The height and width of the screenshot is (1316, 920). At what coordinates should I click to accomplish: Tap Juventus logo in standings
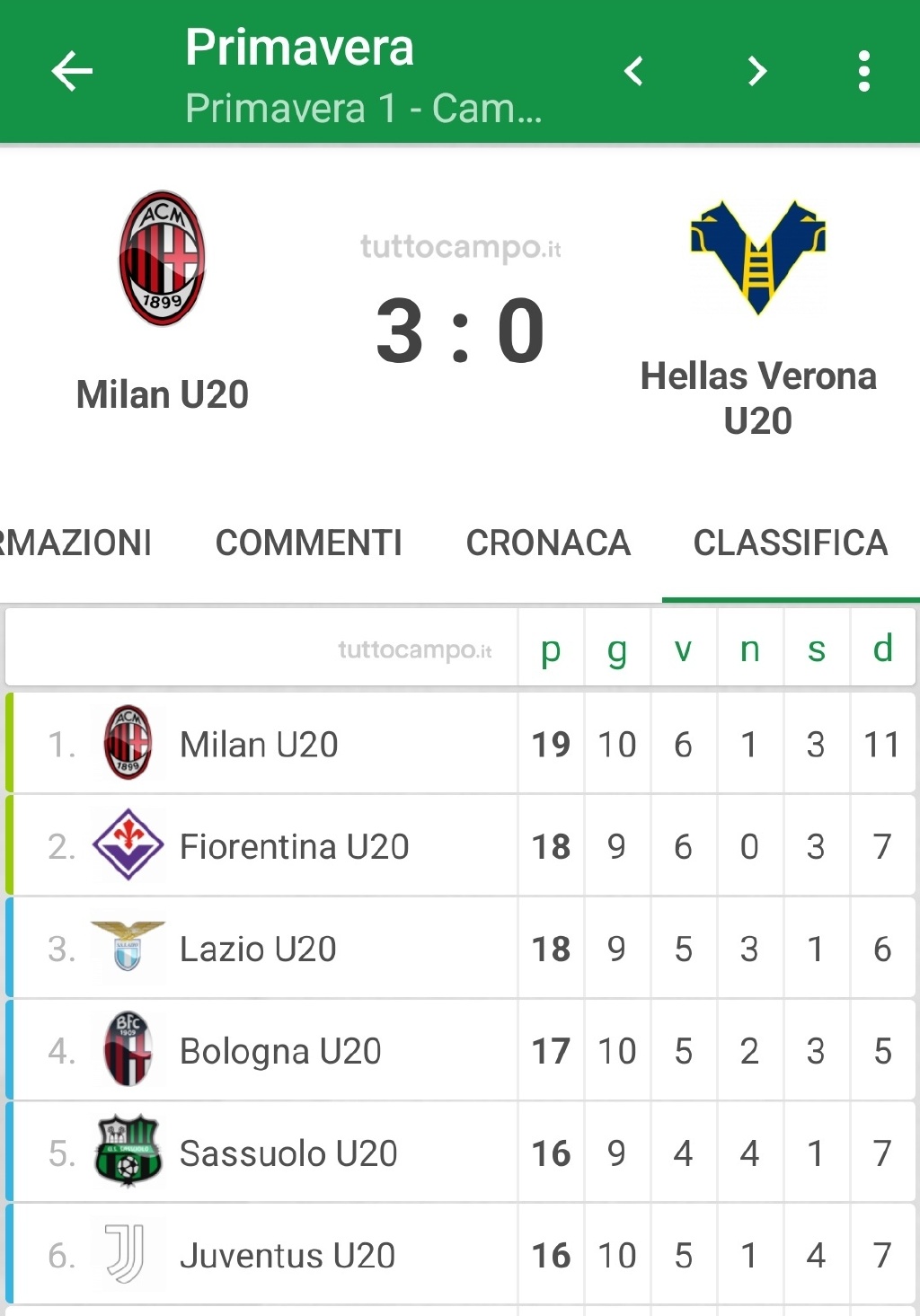click(126, 1253)
